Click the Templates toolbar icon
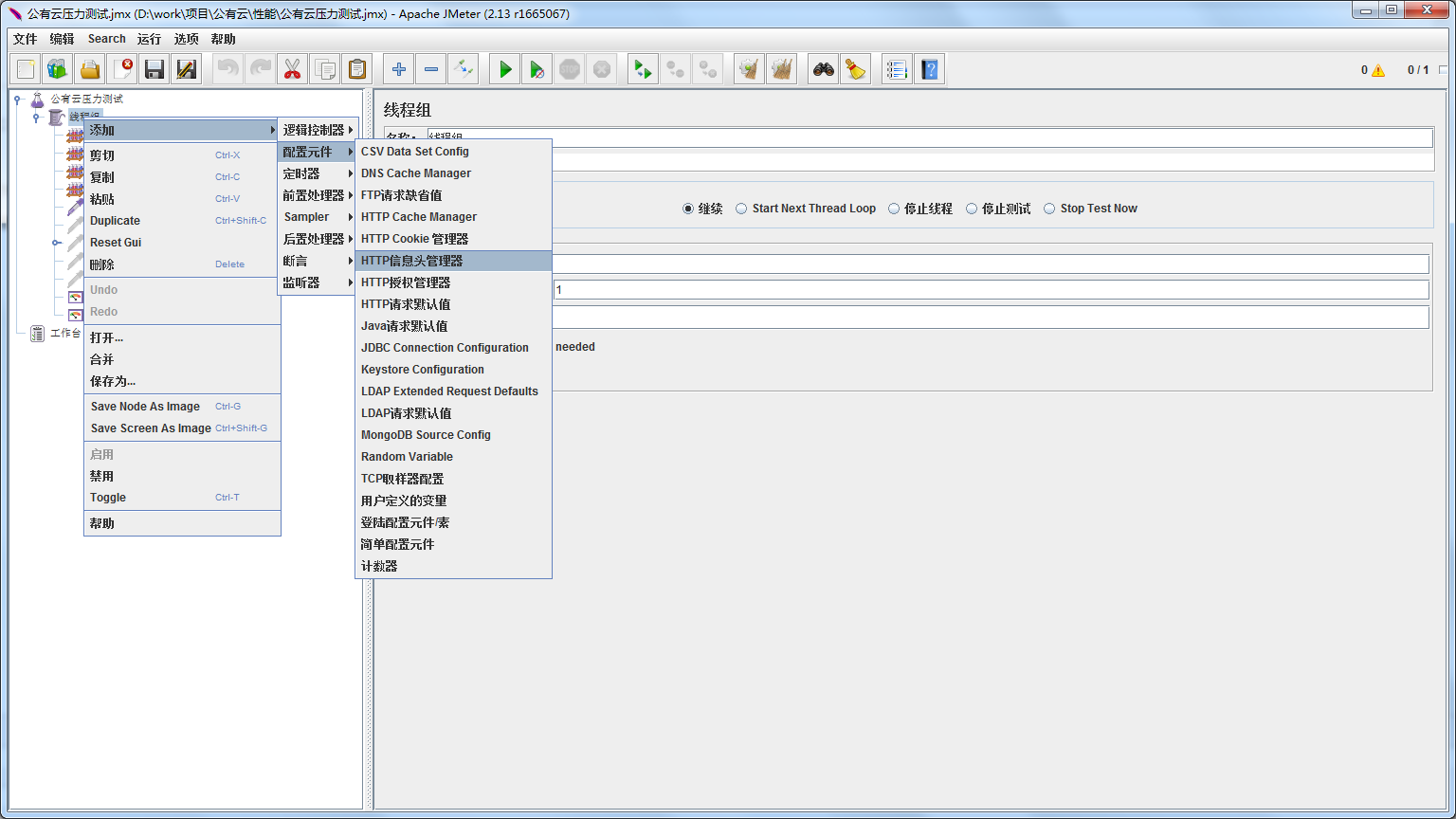This screenshot has height=819, width=1456. (x=58, y=69)
